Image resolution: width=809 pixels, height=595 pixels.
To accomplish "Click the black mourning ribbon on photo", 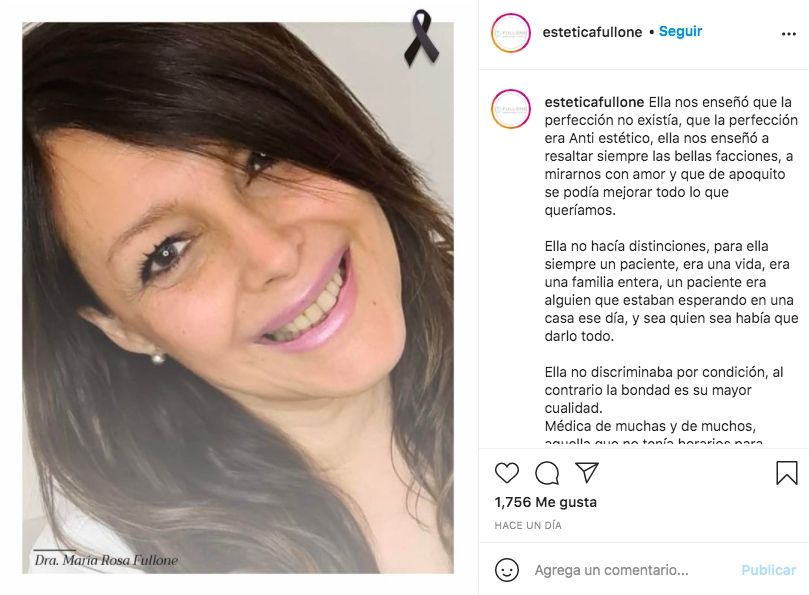I will 422,38.
